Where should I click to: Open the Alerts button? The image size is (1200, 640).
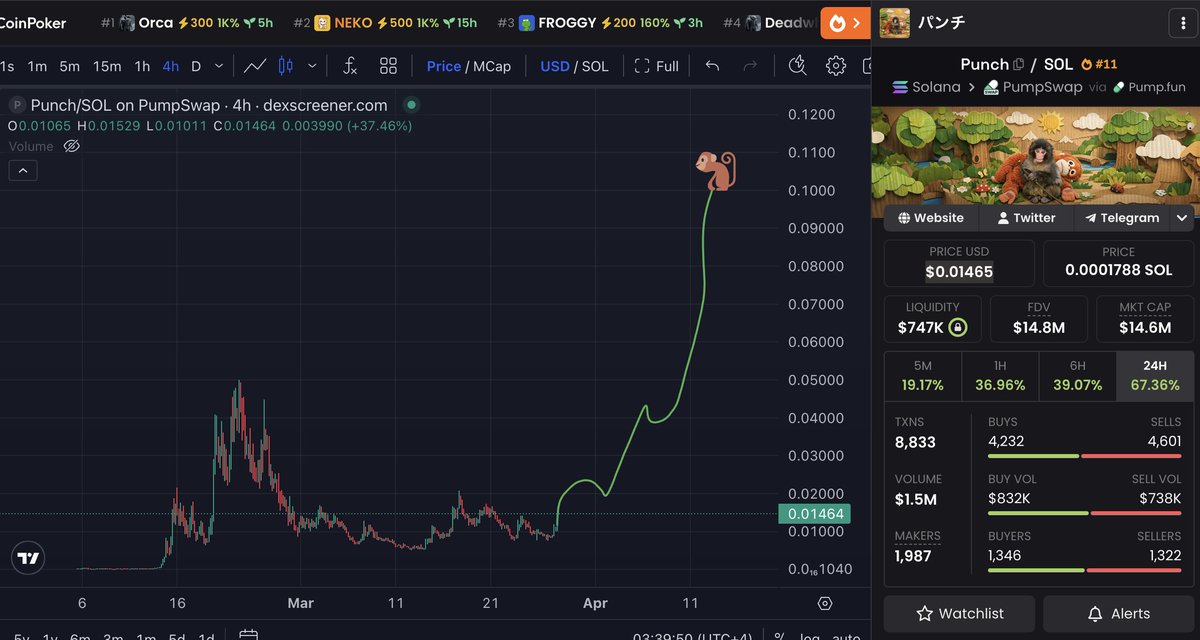[x=1118, y=613]
